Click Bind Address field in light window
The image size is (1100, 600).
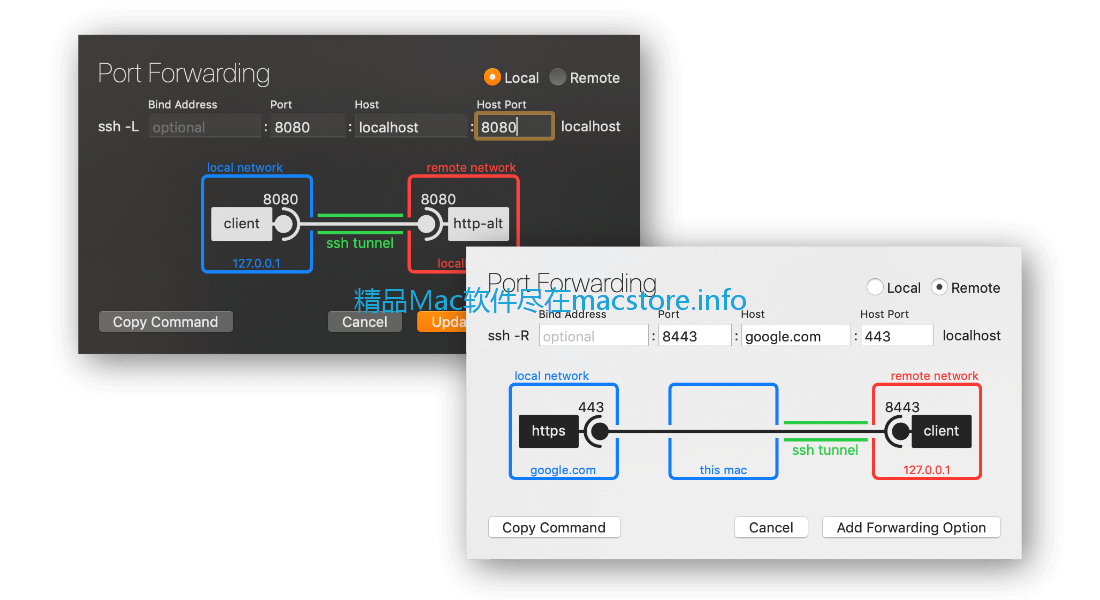point(593,336)
